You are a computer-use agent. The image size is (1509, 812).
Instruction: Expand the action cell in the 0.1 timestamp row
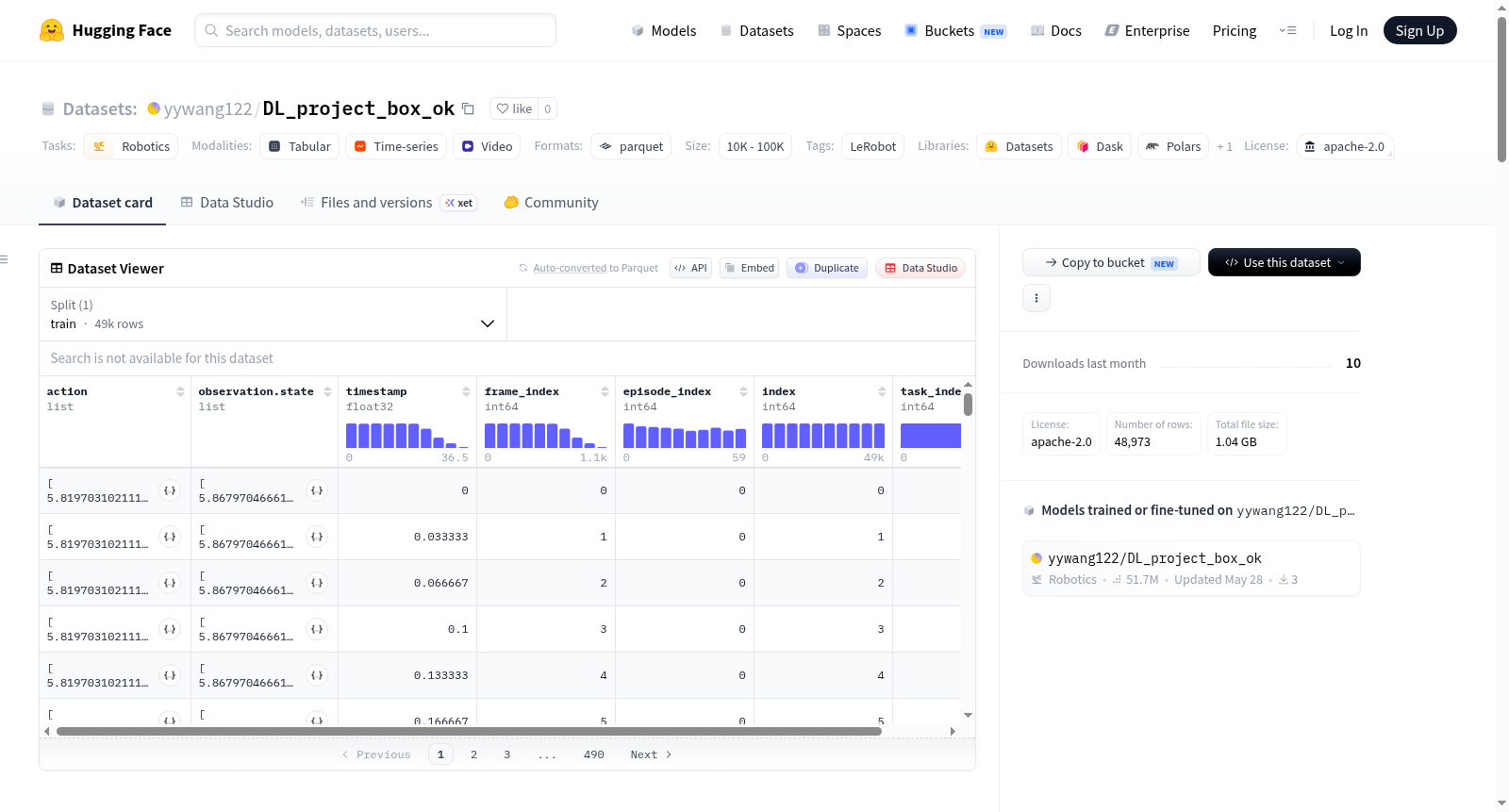pos(170,629)
